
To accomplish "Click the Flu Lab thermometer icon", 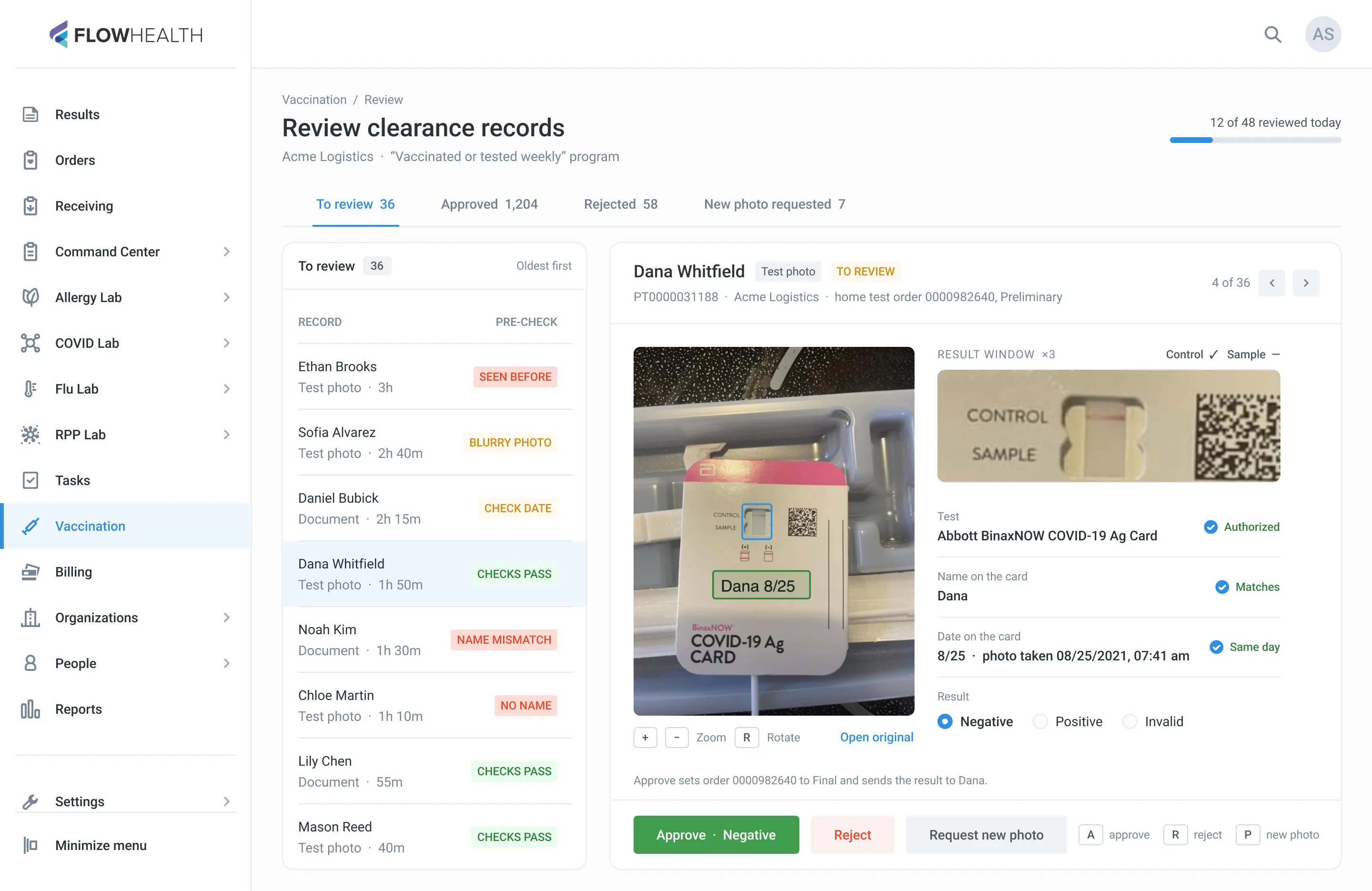I will [x=30, y=389].
